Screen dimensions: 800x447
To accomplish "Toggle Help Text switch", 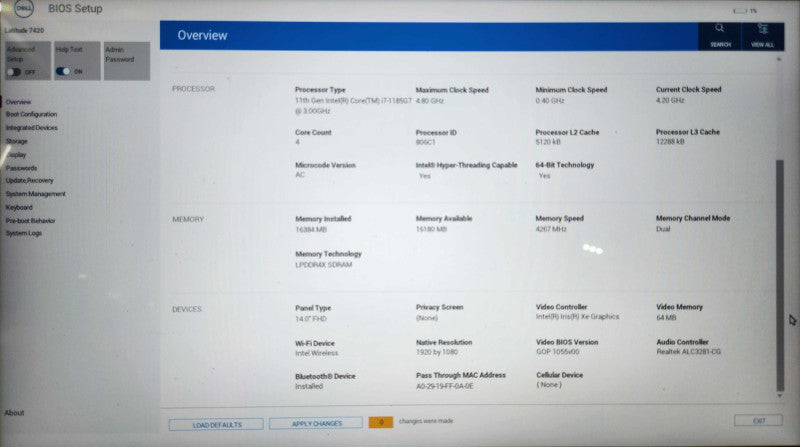I will [63, 71].
